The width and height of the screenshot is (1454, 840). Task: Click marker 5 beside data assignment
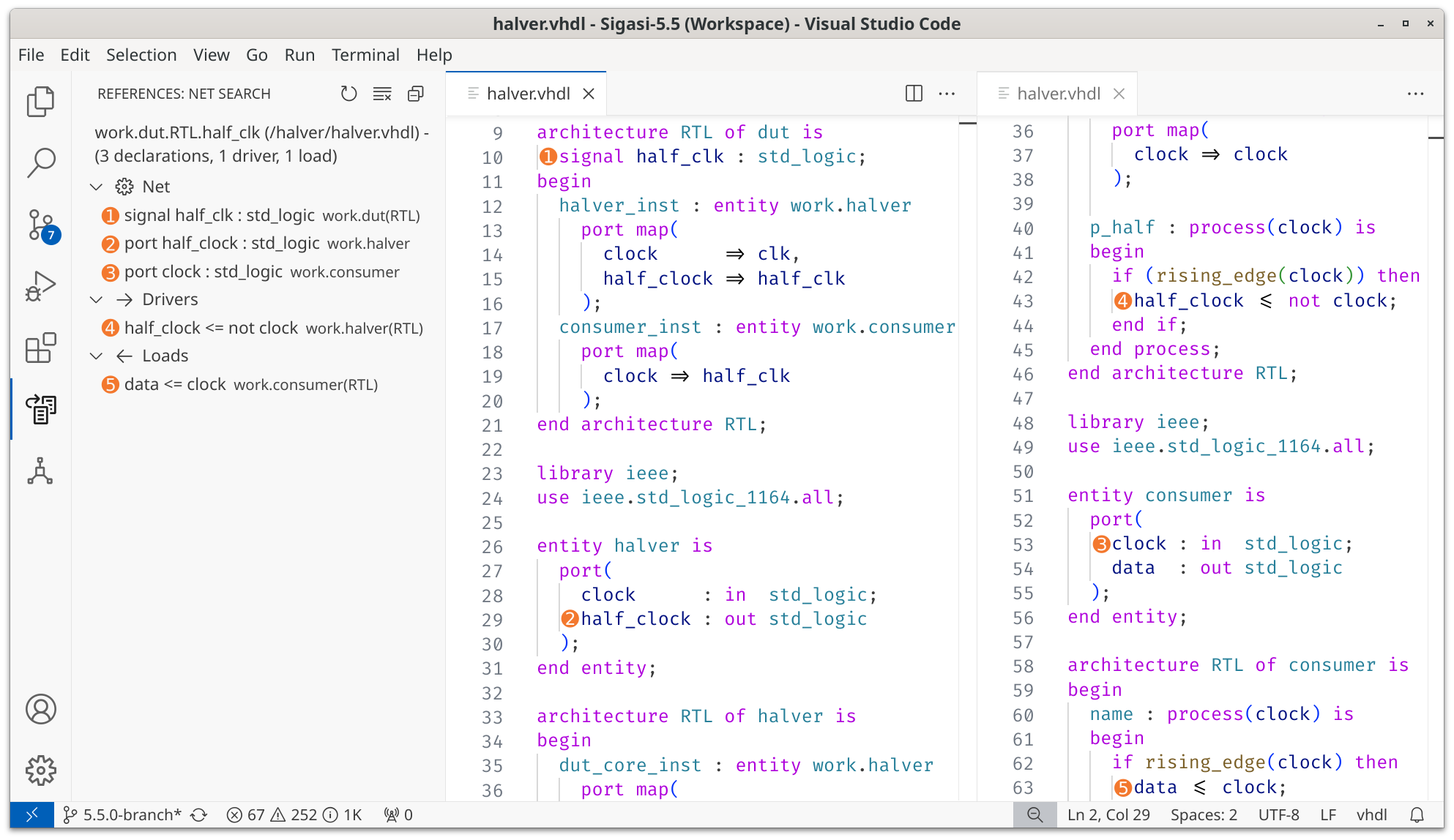[x=1123, y=787]
